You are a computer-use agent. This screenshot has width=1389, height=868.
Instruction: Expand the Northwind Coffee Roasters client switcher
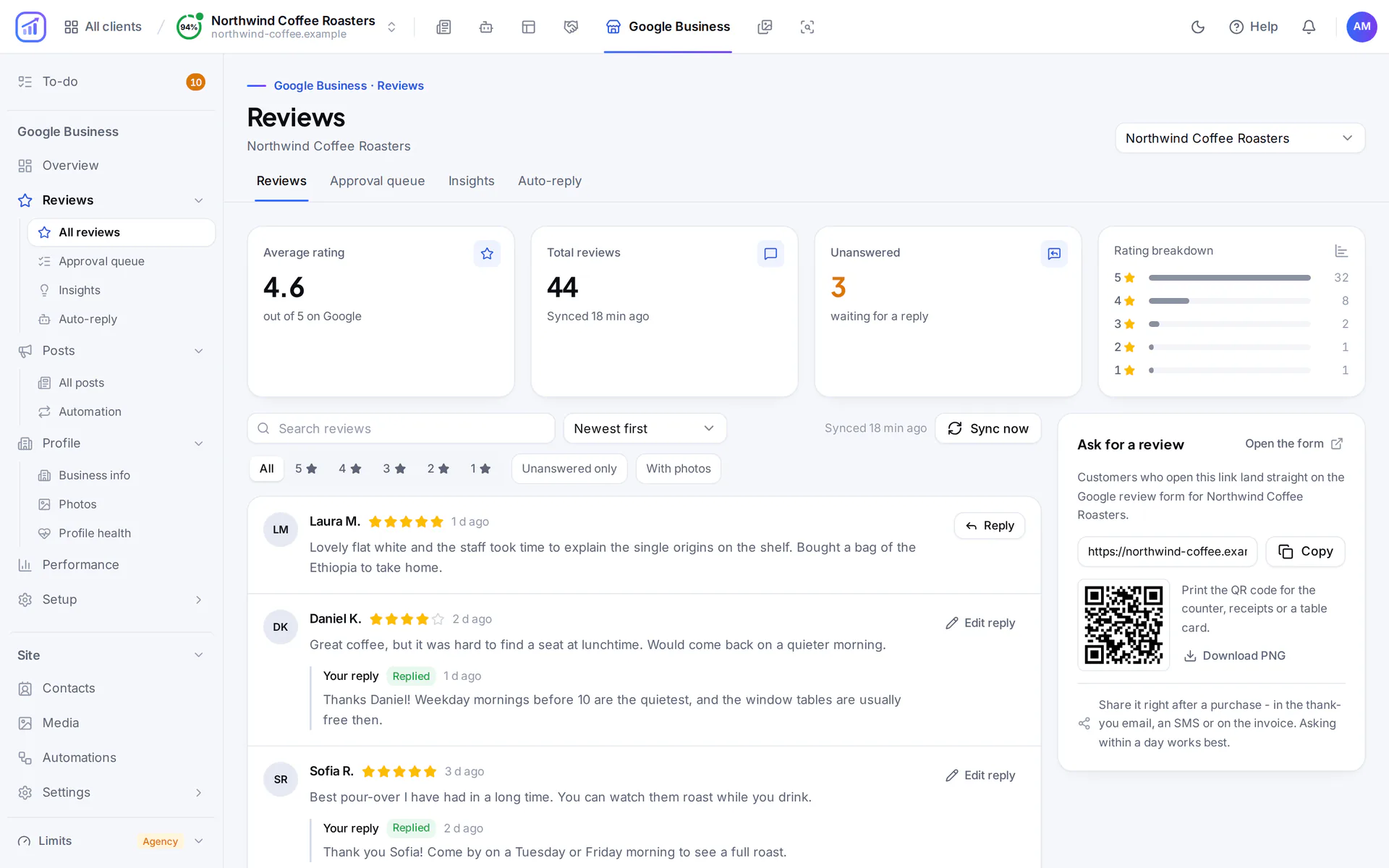coord(391,27)
